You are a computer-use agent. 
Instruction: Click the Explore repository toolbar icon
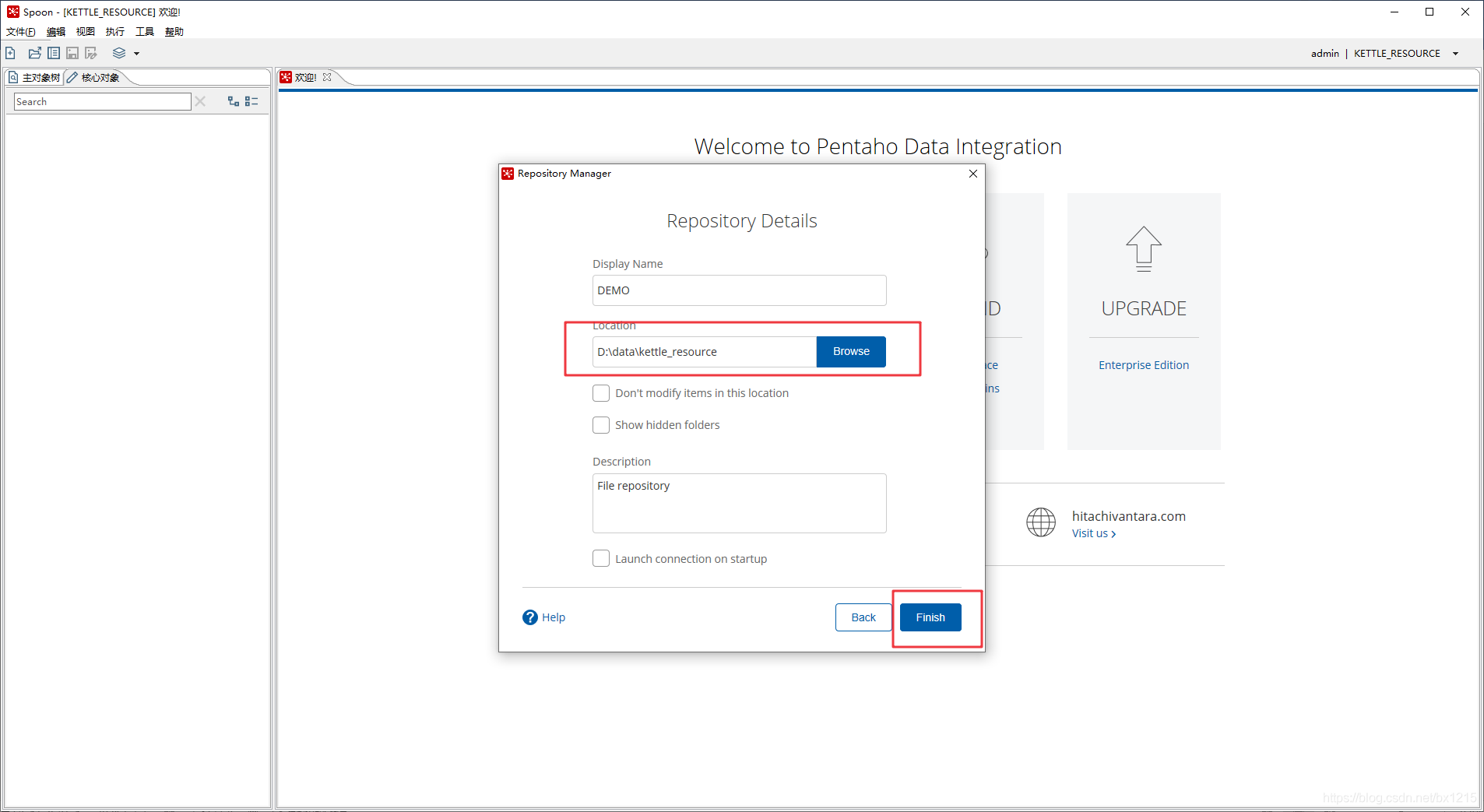54,53
